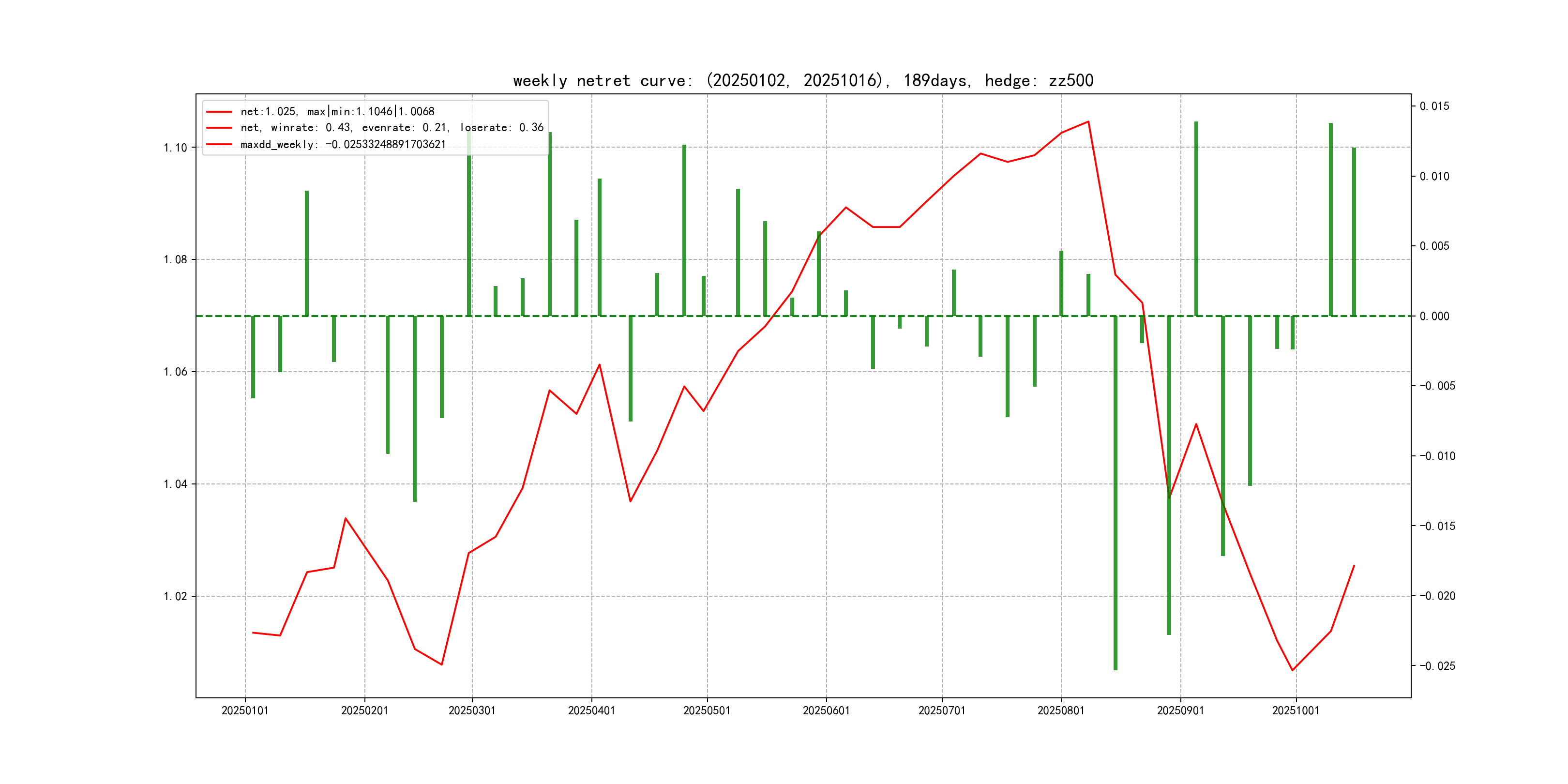Click the red line swatch beside maxdd_weekly

coord(219,144)
